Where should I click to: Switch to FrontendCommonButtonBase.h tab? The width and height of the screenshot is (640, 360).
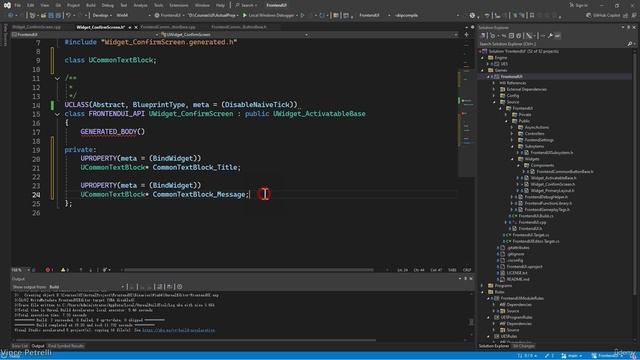tap(239, 27)
